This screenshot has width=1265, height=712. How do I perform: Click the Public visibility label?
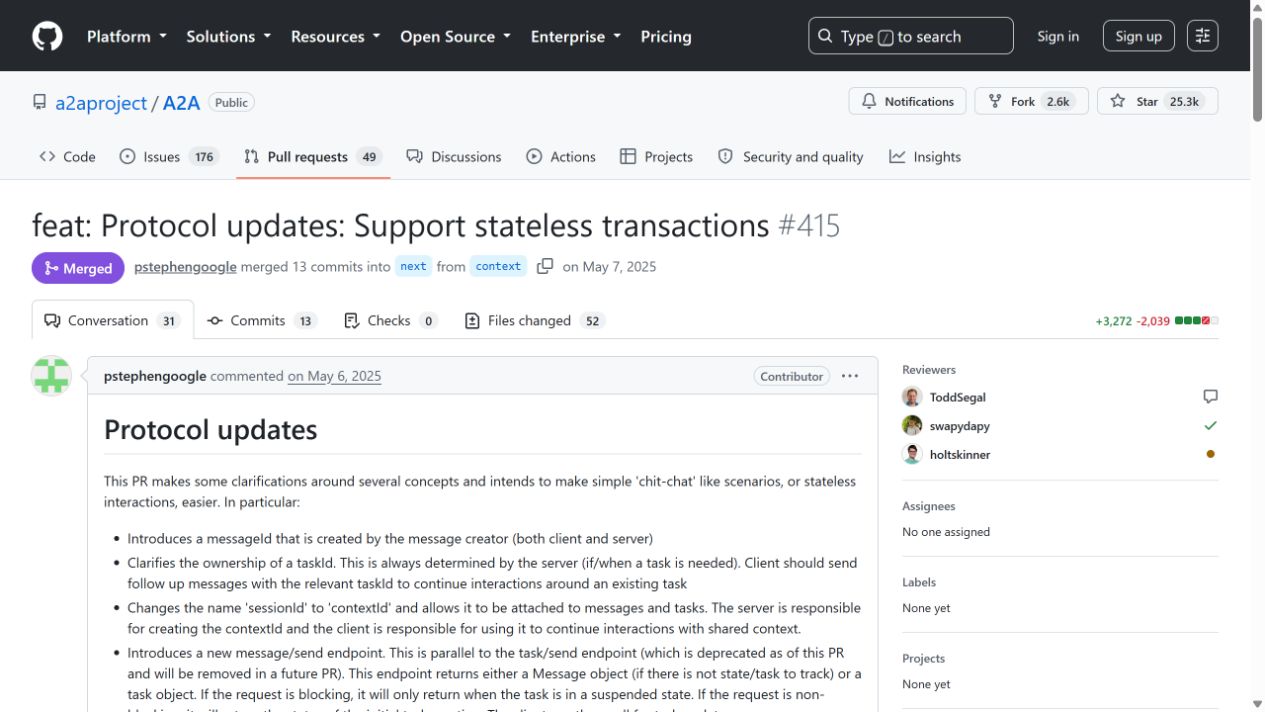231,102
